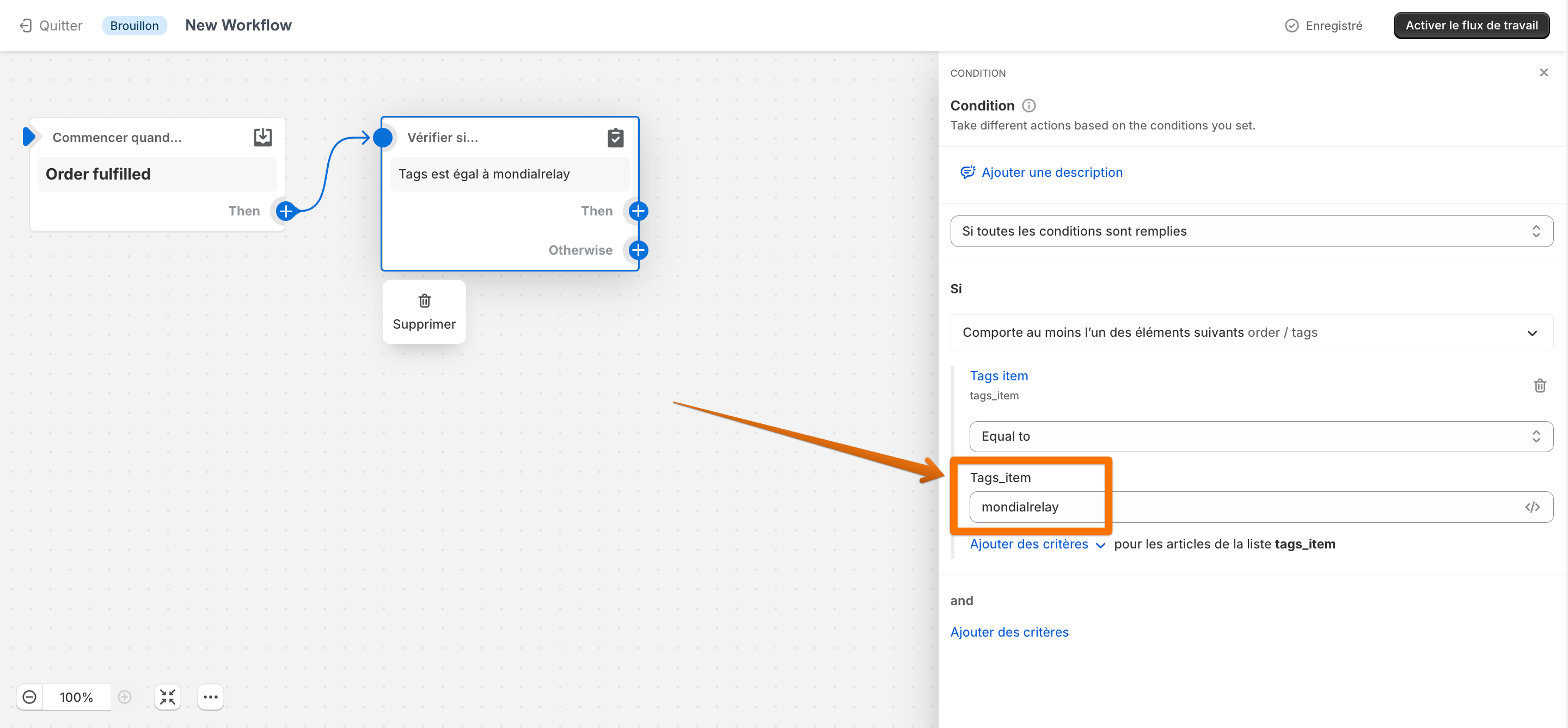The height and width of the screenshot is (728, 1568).
Task: Click the 100% zoom level
Action: [76, 697]
